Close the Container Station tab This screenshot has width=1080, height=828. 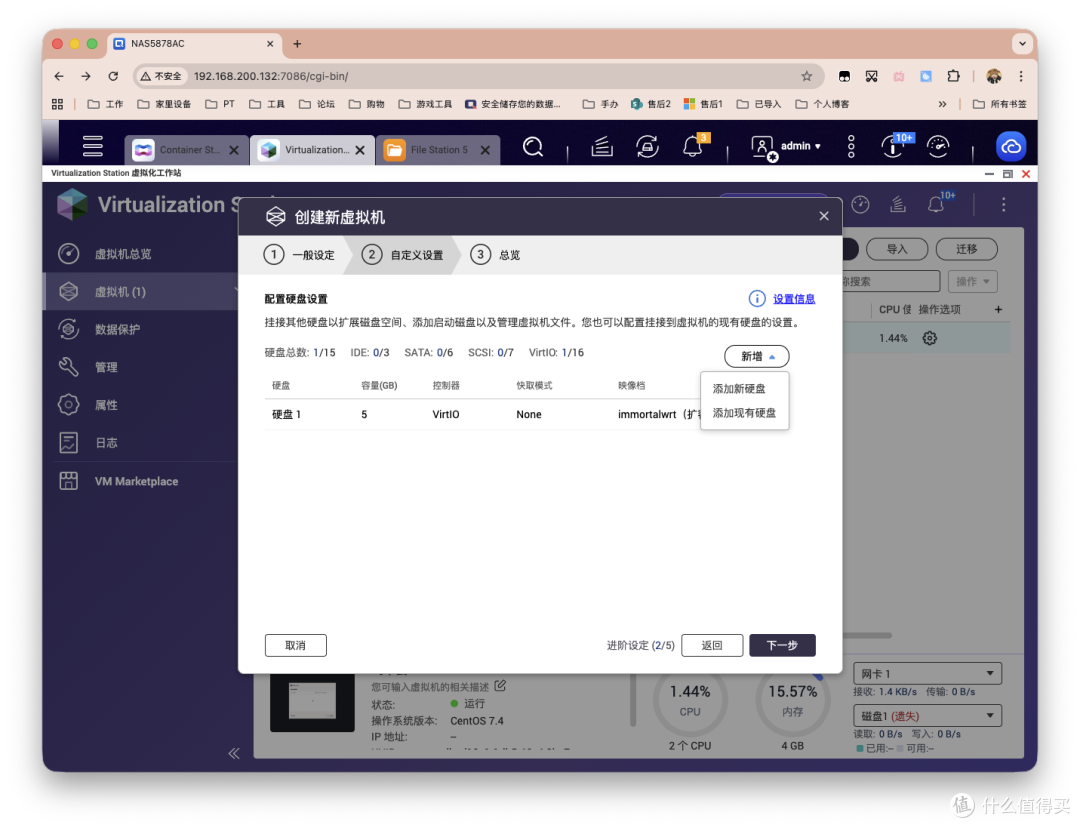234,150
